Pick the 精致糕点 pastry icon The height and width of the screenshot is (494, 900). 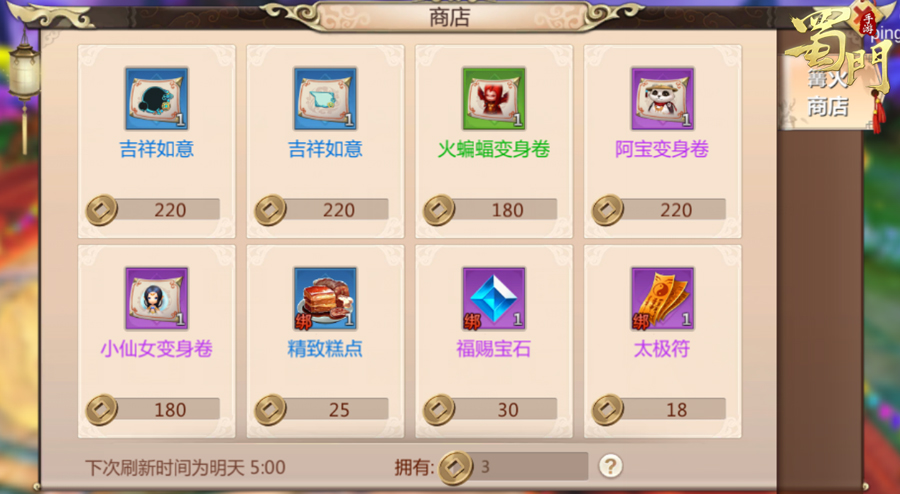tap(325, 298)
